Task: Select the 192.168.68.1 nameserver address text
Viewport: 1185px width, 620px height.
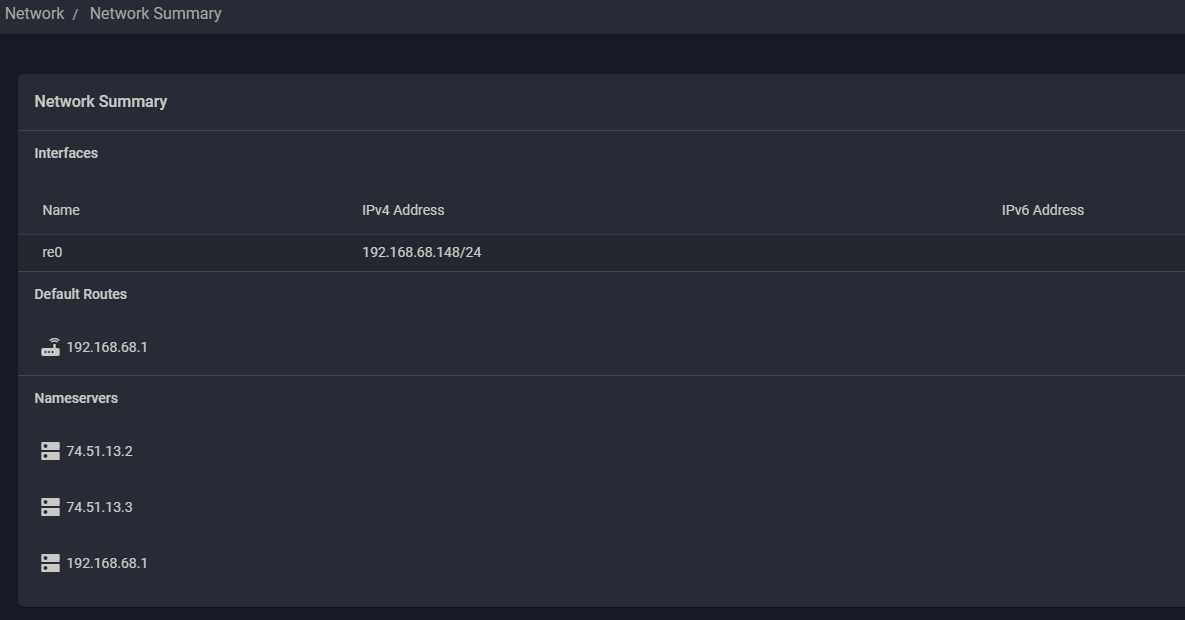Action: (107, 563)
